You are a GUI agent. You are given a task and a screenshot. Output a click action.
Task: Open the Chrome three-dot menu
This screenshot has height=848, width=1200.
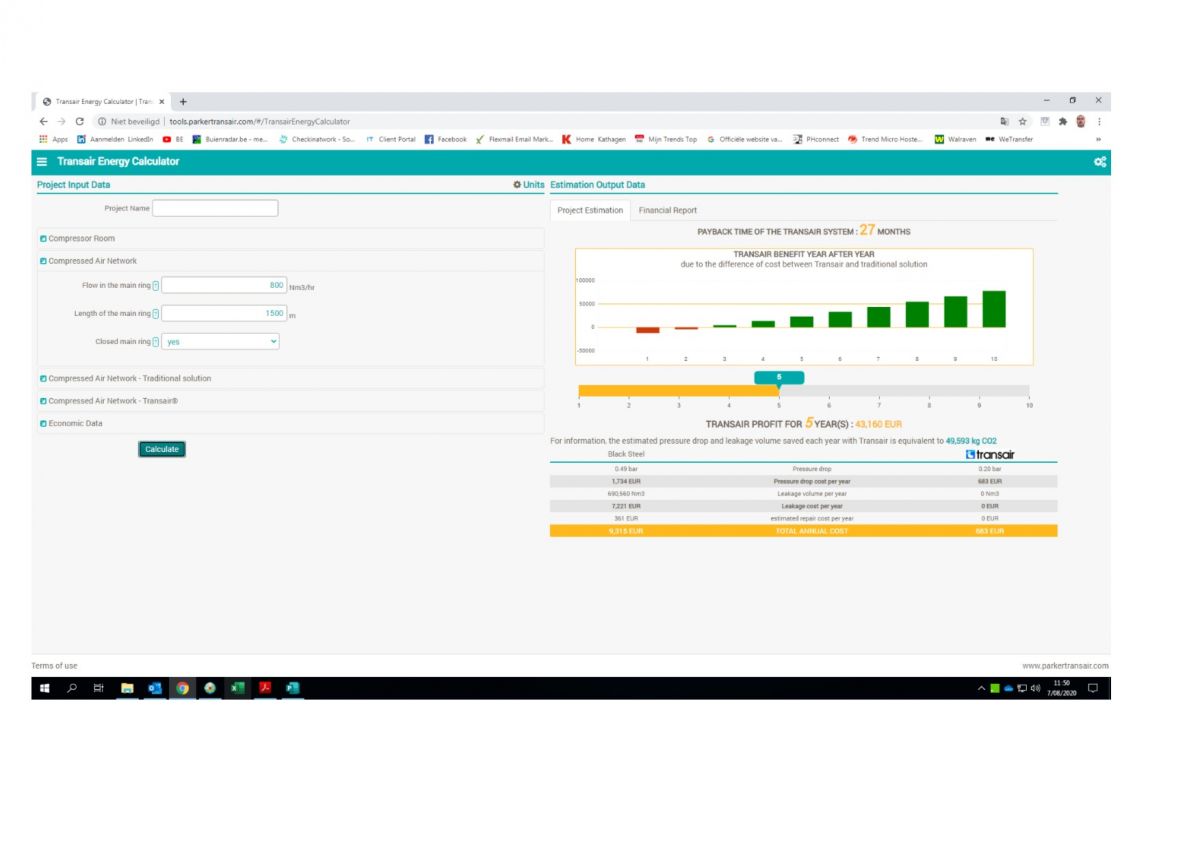[x=1099, y=121]
